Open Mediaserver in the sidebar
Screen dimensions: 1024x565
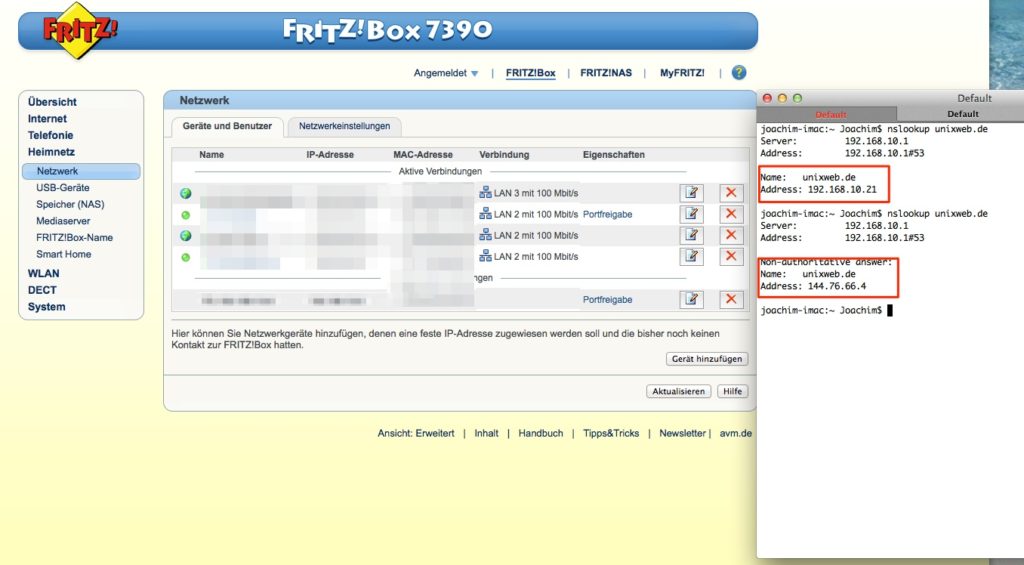[63, 221]
